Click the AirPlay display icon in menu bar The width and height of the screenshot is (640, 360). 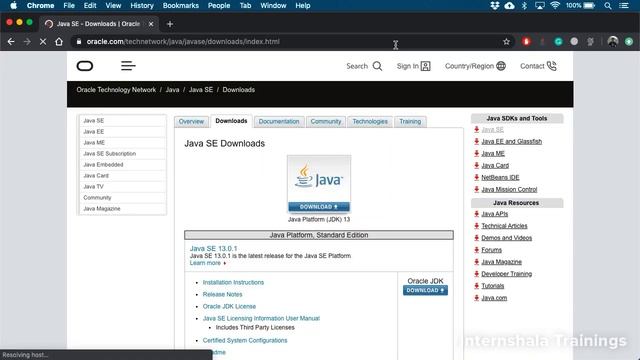[540, 6]
